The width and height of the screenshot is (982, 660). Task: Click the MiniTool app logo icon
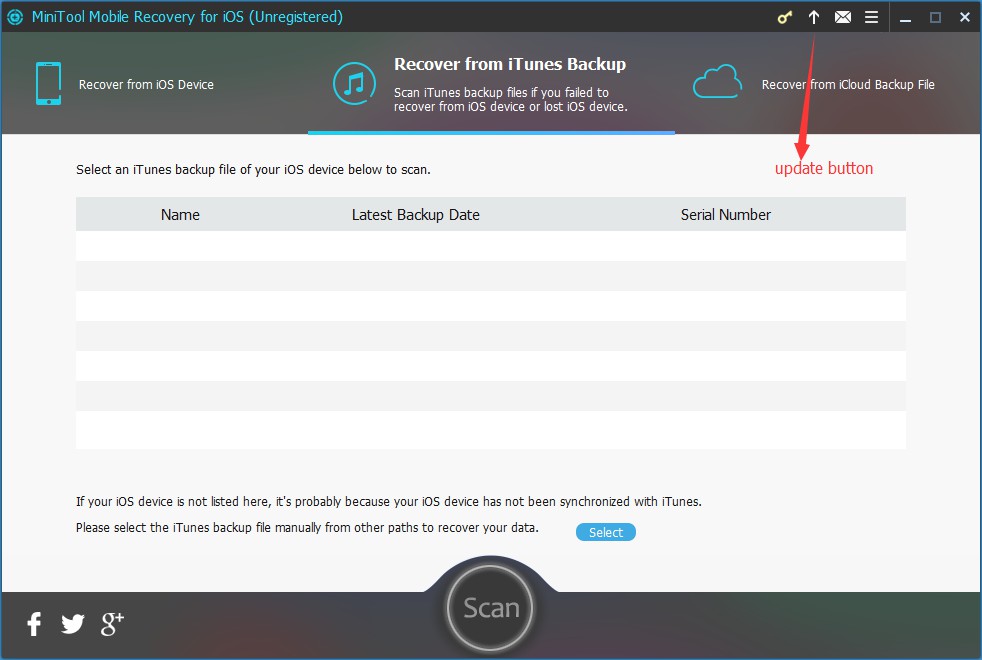point(14,18)
